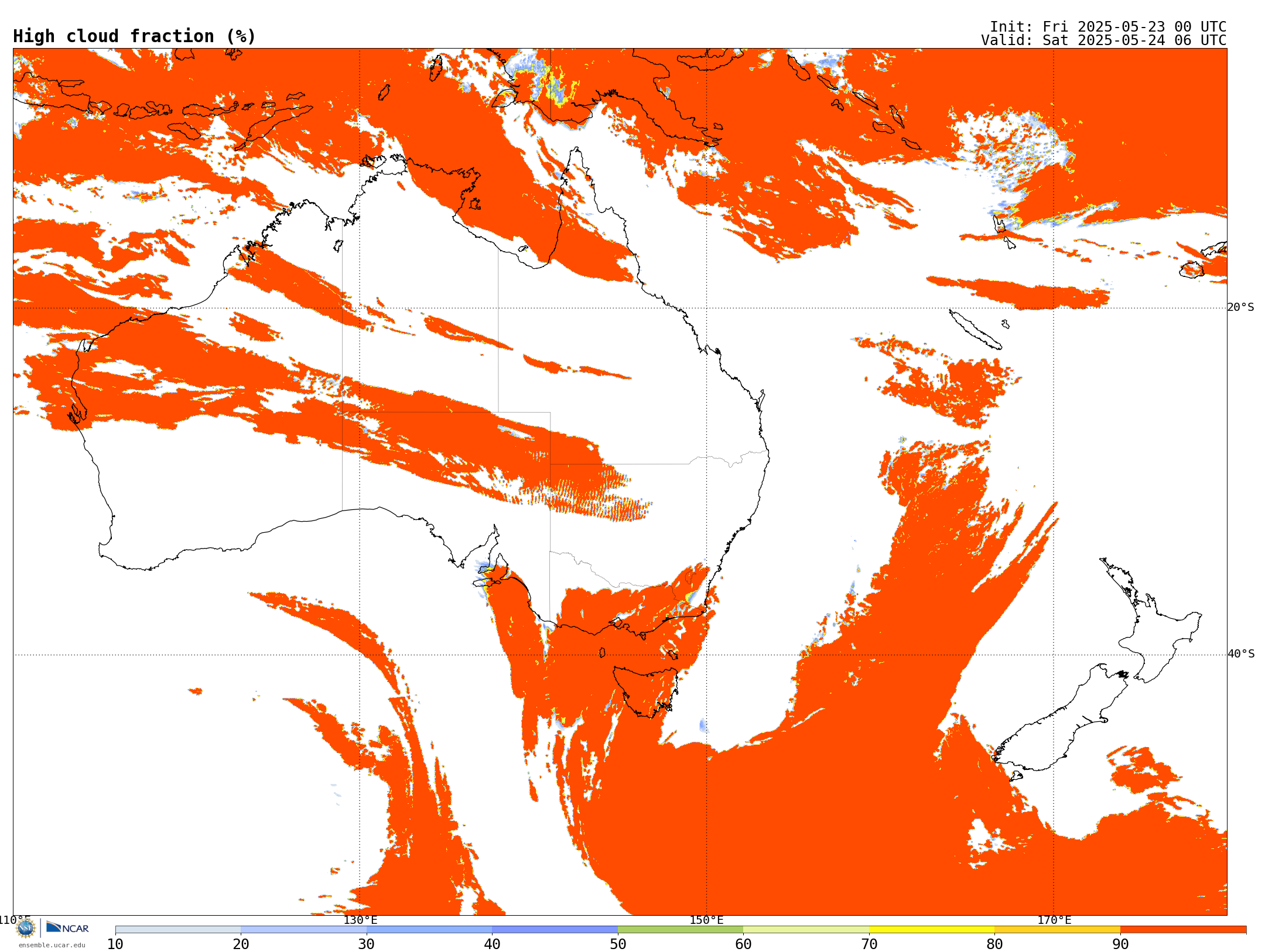The width and height of the screenshot is (1265, 952).
Task: Click the 170°E longitude label
Action: [1054, 920]
